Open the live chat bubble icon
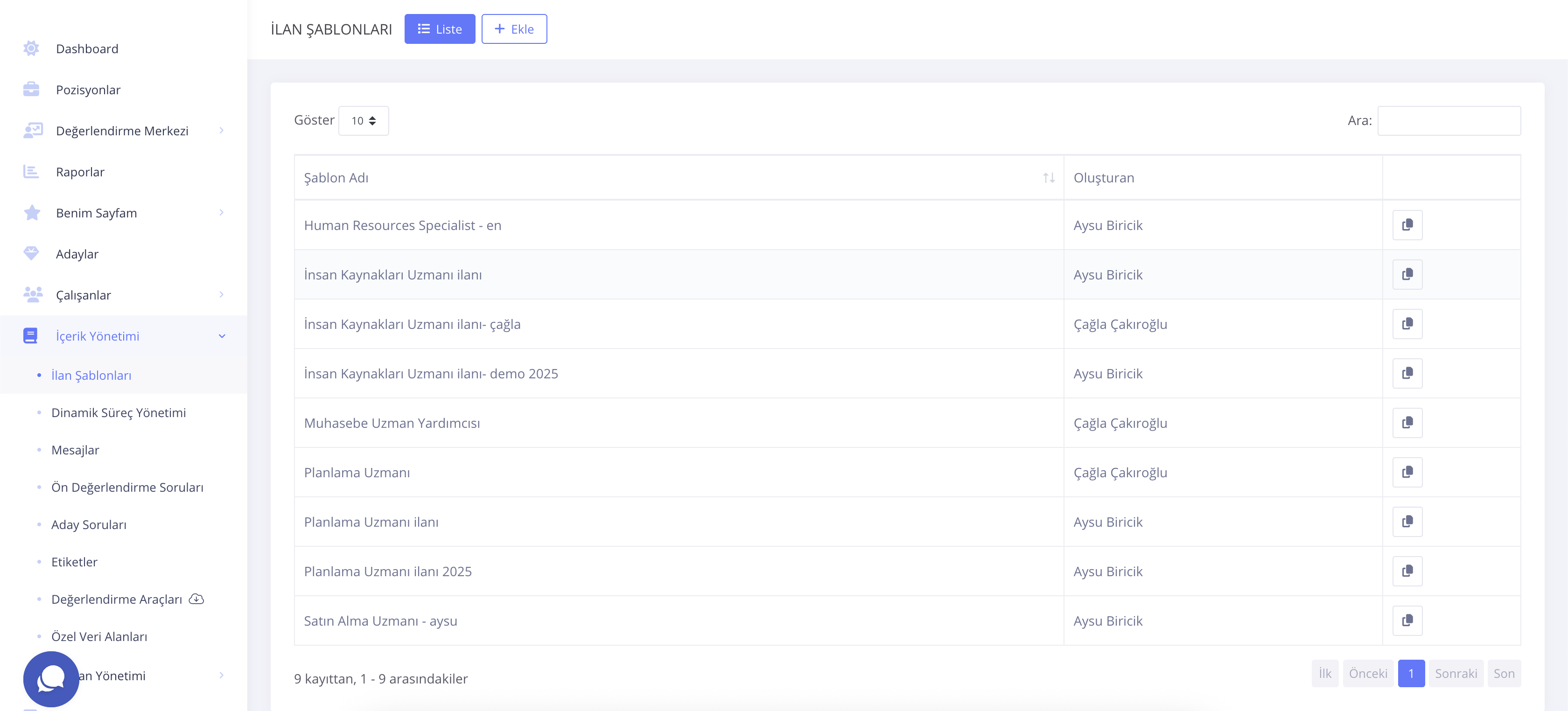Viewport: 1568px width, 711px height. tap(51, 678)
